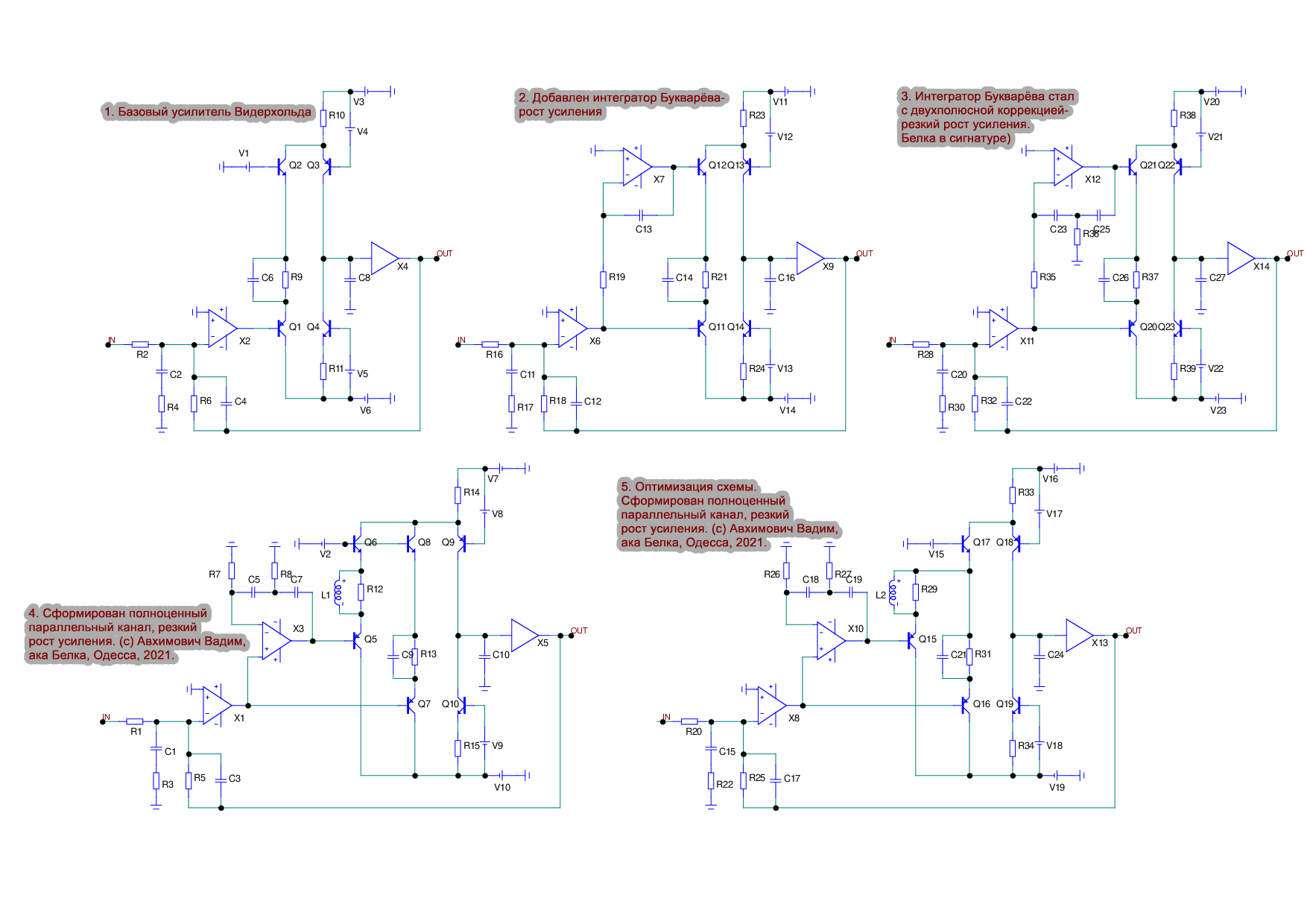Click the annotation "5. Оптимизация схемы"

click(689, 487)
